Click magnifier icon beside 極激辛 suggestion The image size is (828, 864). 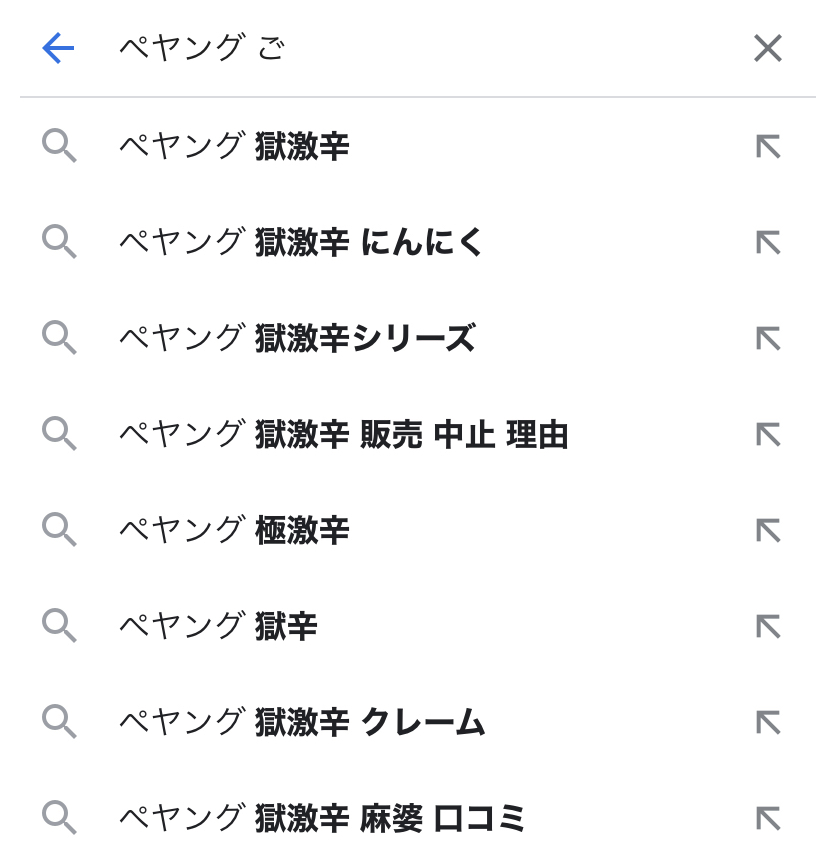point(60,531)
